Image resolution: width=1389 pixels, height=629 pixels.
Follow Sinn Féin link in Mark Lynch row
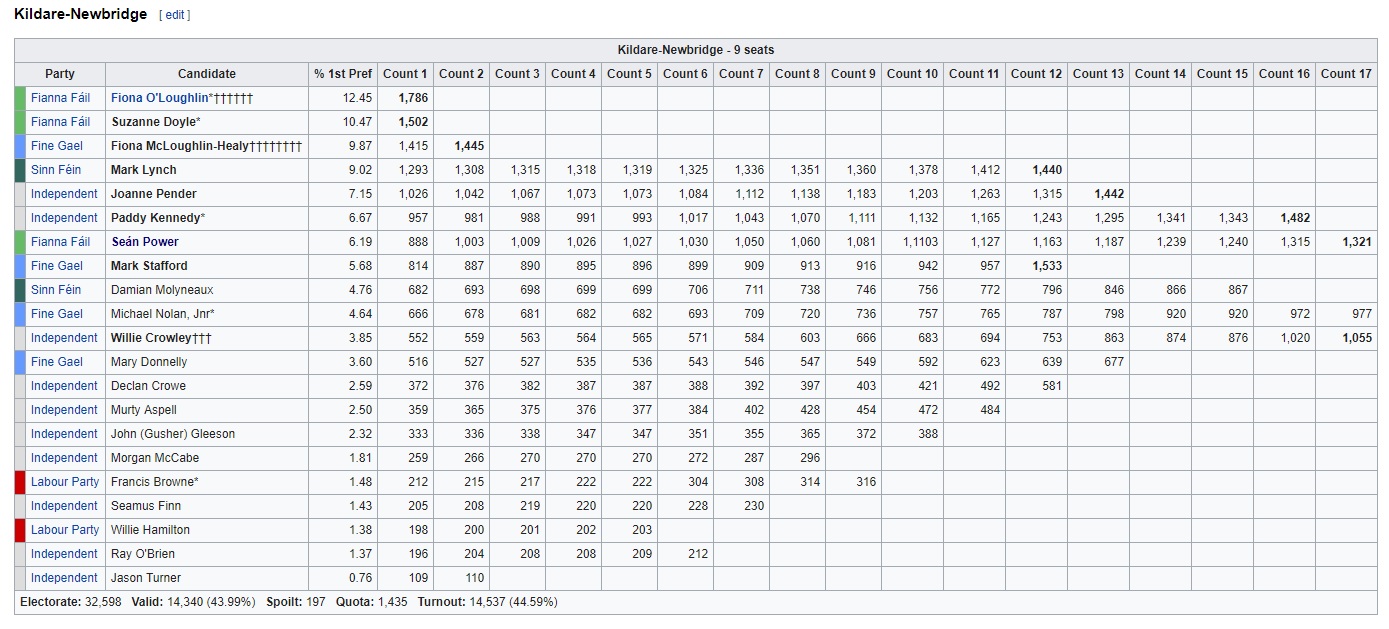click(56, 170)
